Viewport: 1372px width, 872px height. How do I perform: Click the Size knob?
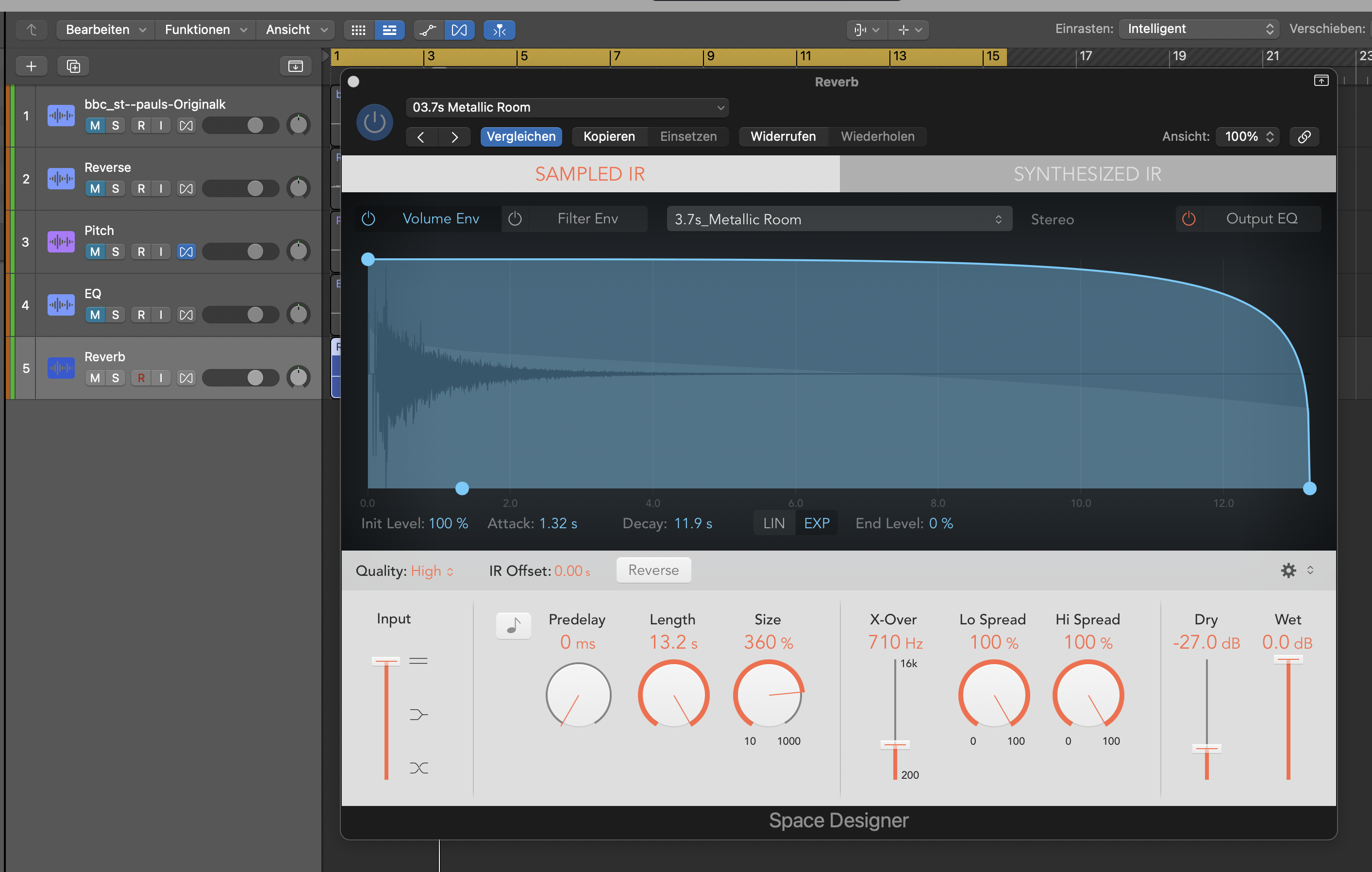(768, 694)
